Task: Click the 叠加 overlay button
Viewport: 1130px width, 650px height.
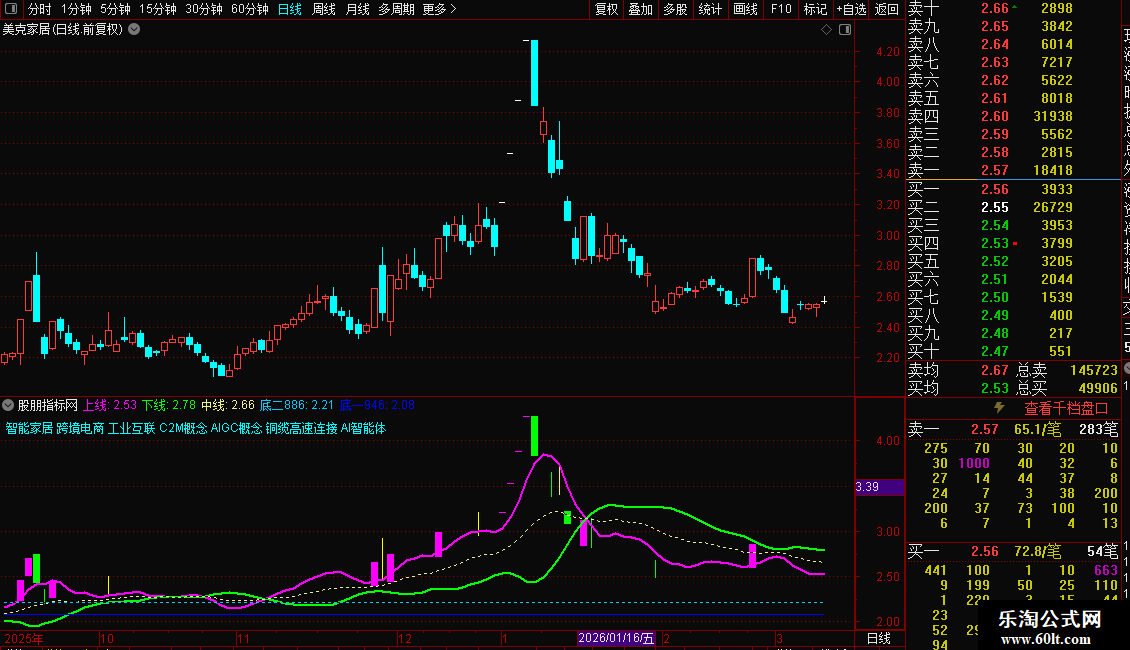Action: point(641,9)
